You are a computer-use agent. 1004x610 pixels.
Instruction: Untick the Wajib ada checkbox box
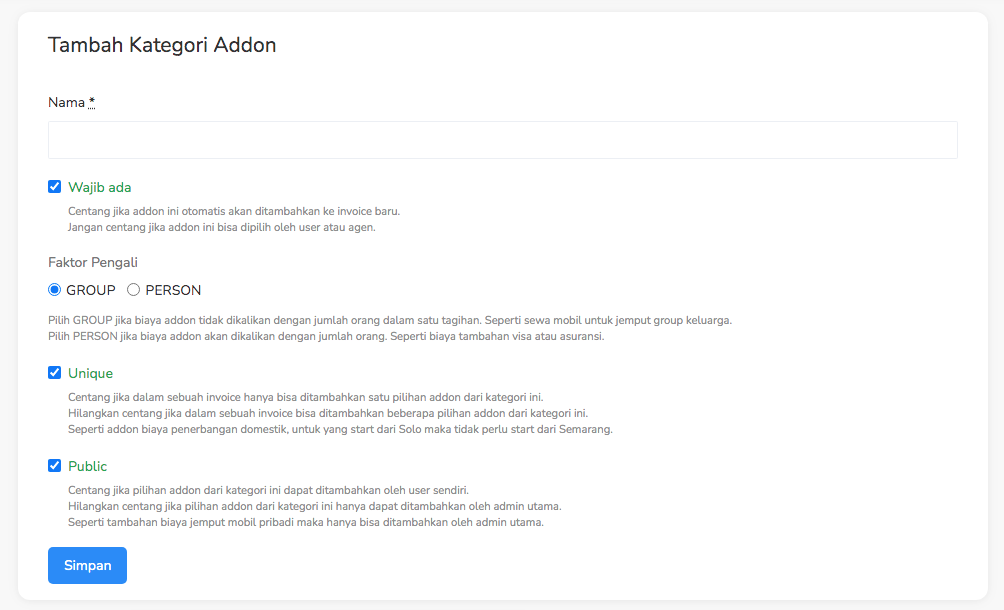coord(55,187)
